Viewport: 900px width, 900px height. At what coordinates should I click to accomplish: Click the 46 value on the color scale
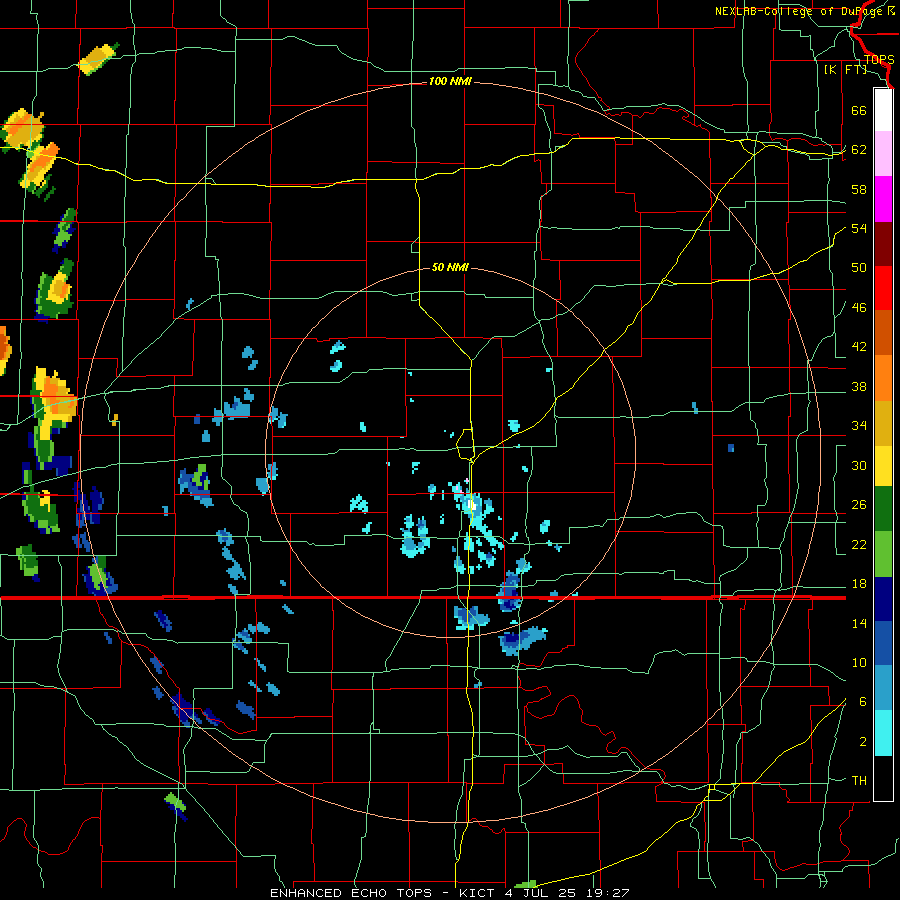859,308
